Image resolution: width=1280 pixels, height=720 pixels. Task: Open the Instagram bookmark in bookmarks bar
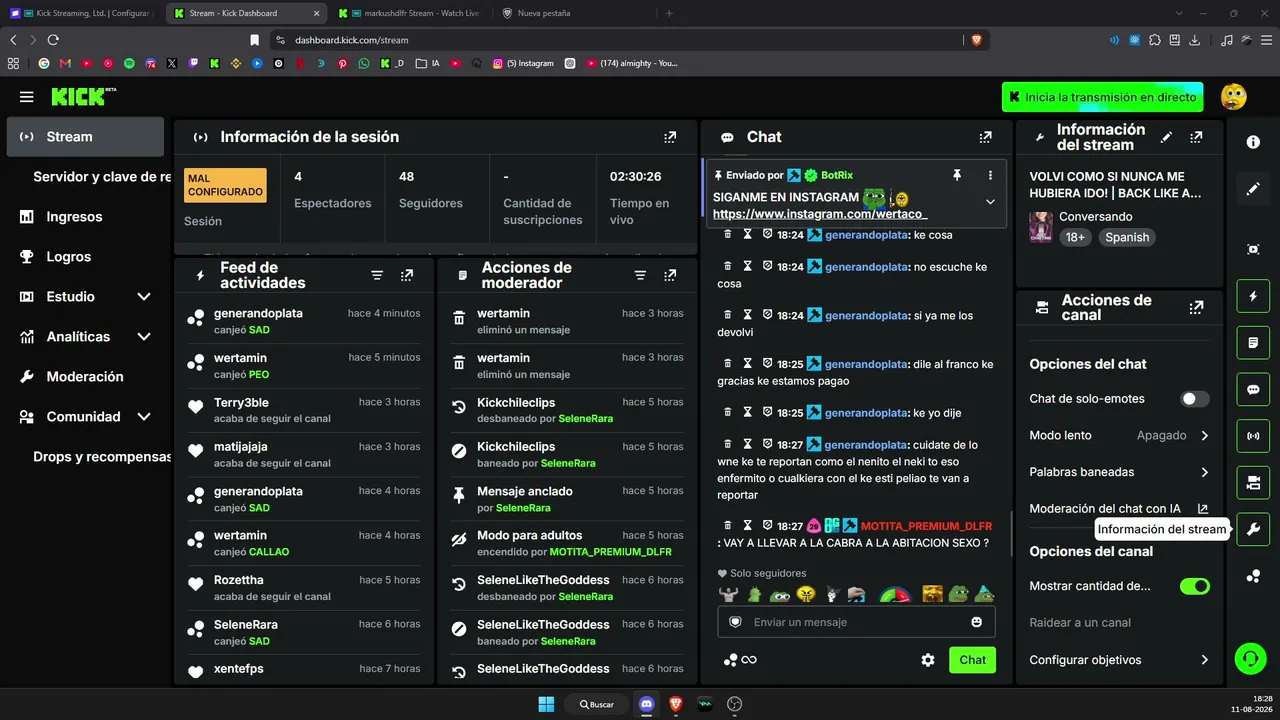tap(523, 63)
